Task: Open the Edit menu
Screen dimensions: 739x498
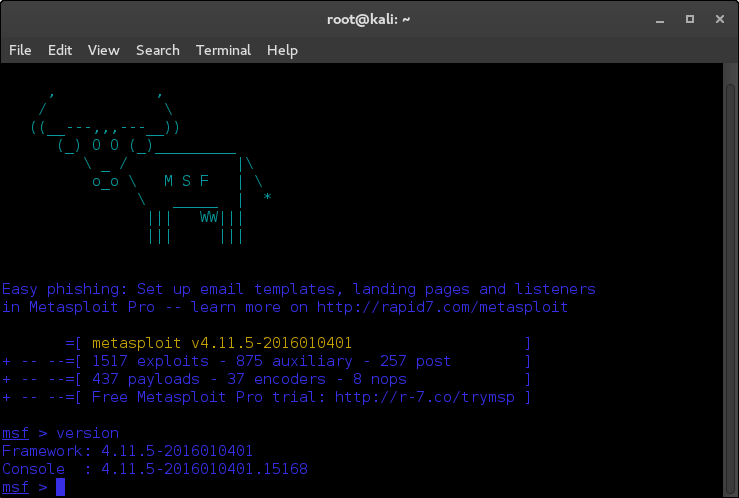Action: tap(60, 50)
